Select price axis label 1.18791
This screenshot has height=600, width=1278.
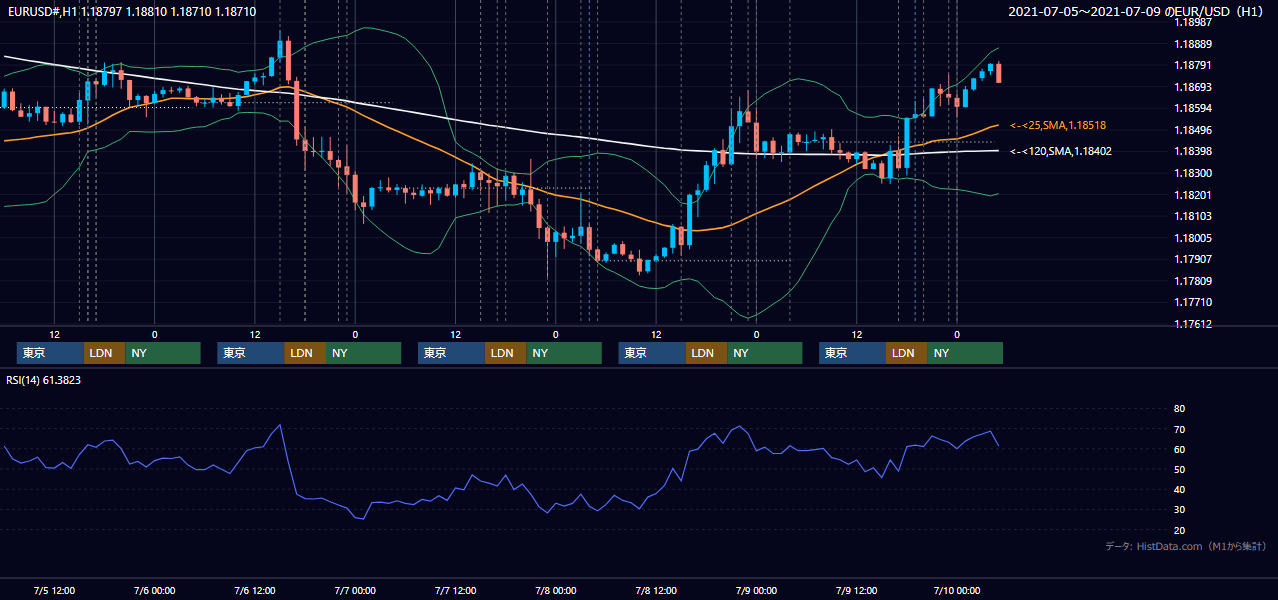click(1193, 65)
